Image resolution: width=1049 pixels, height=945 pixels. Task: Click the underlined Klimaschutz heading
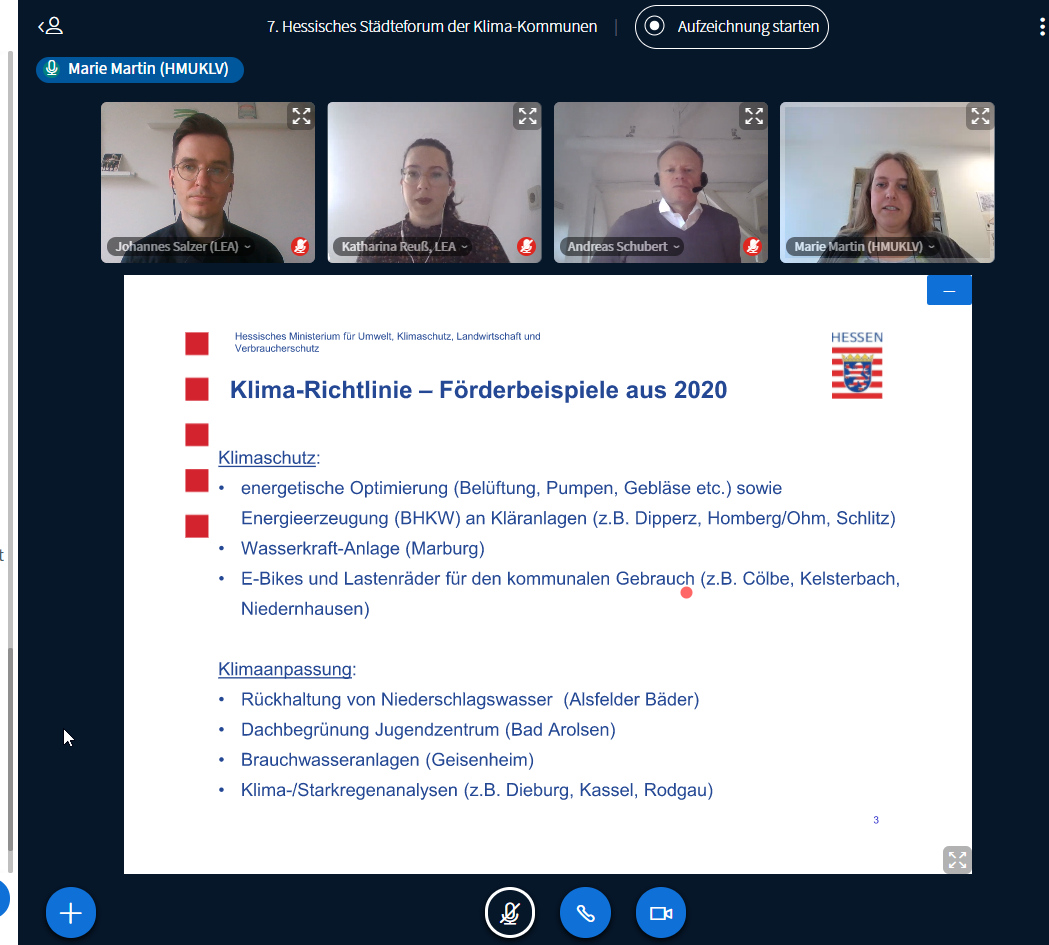click(267, 458)
